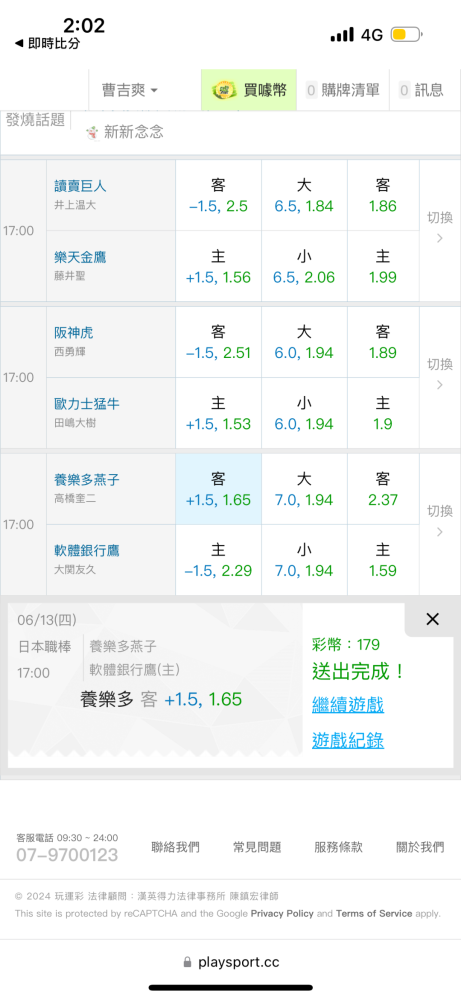Open the 樂天金鷹 team link
This screenshot has width=461, height=1000.
tap(80, 257)
